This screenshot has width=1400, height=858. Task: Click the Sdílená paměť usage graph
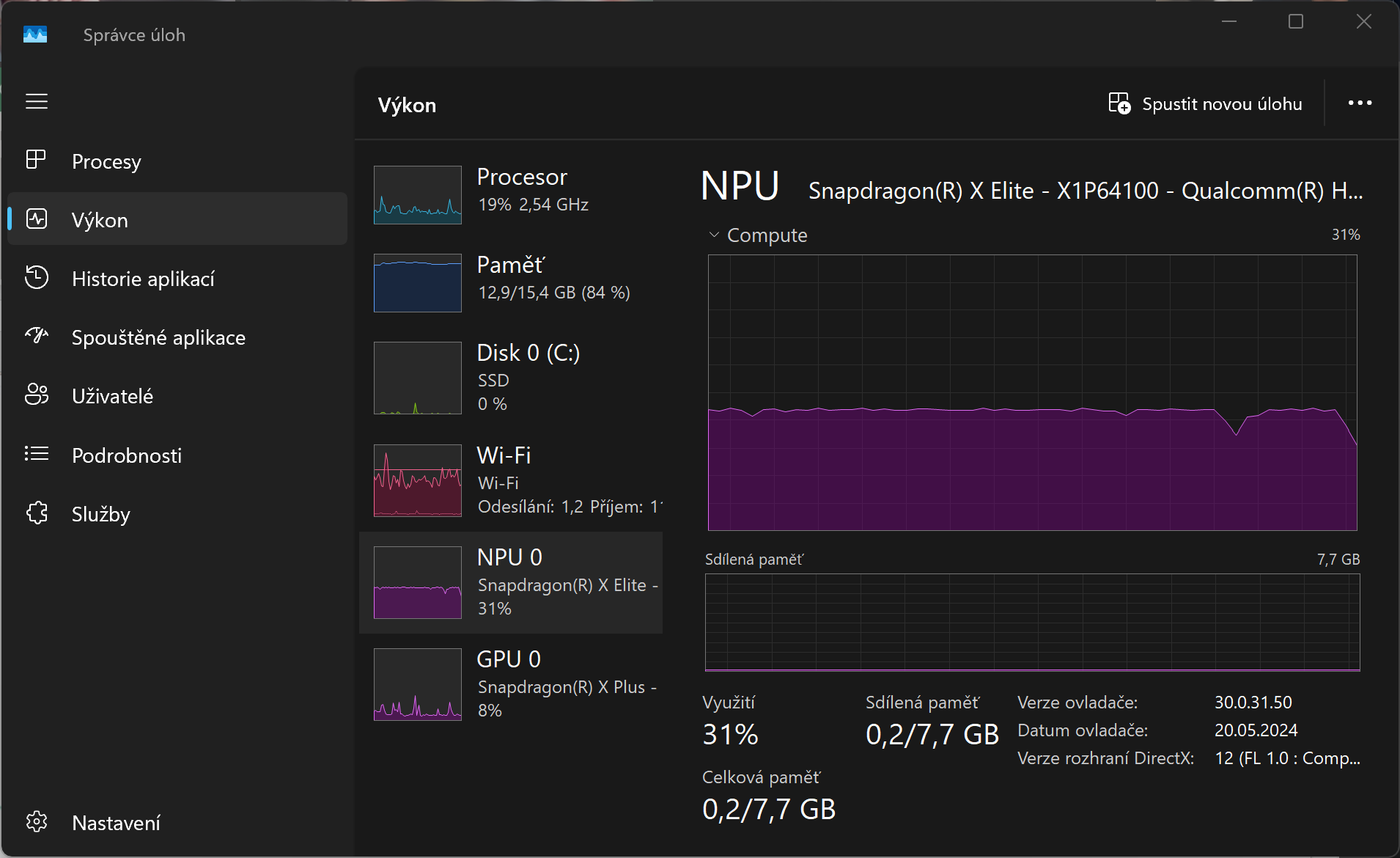pyautogui.click(x=1032, y=622)
